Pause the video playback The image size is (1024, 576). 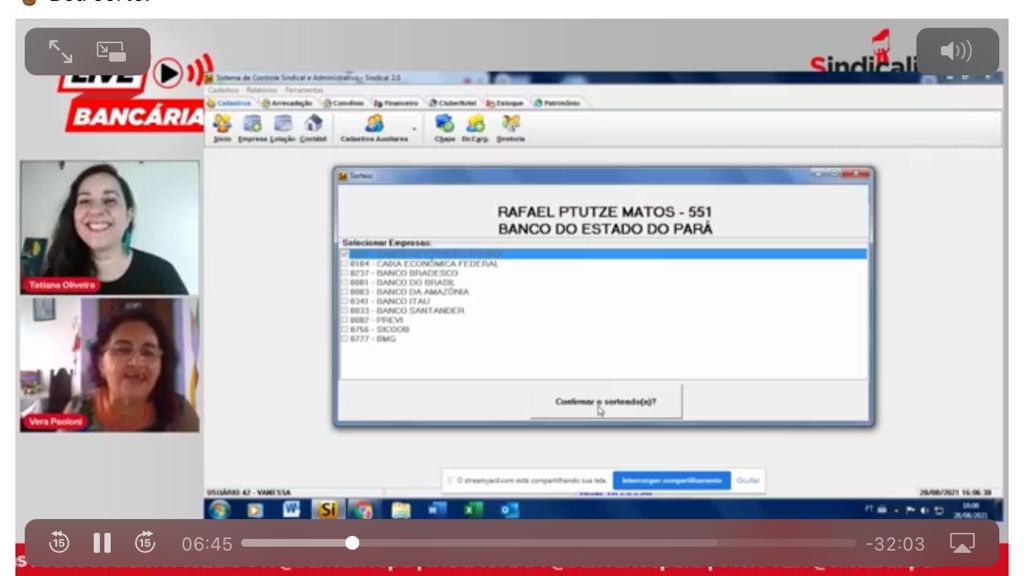click(102, 543)
